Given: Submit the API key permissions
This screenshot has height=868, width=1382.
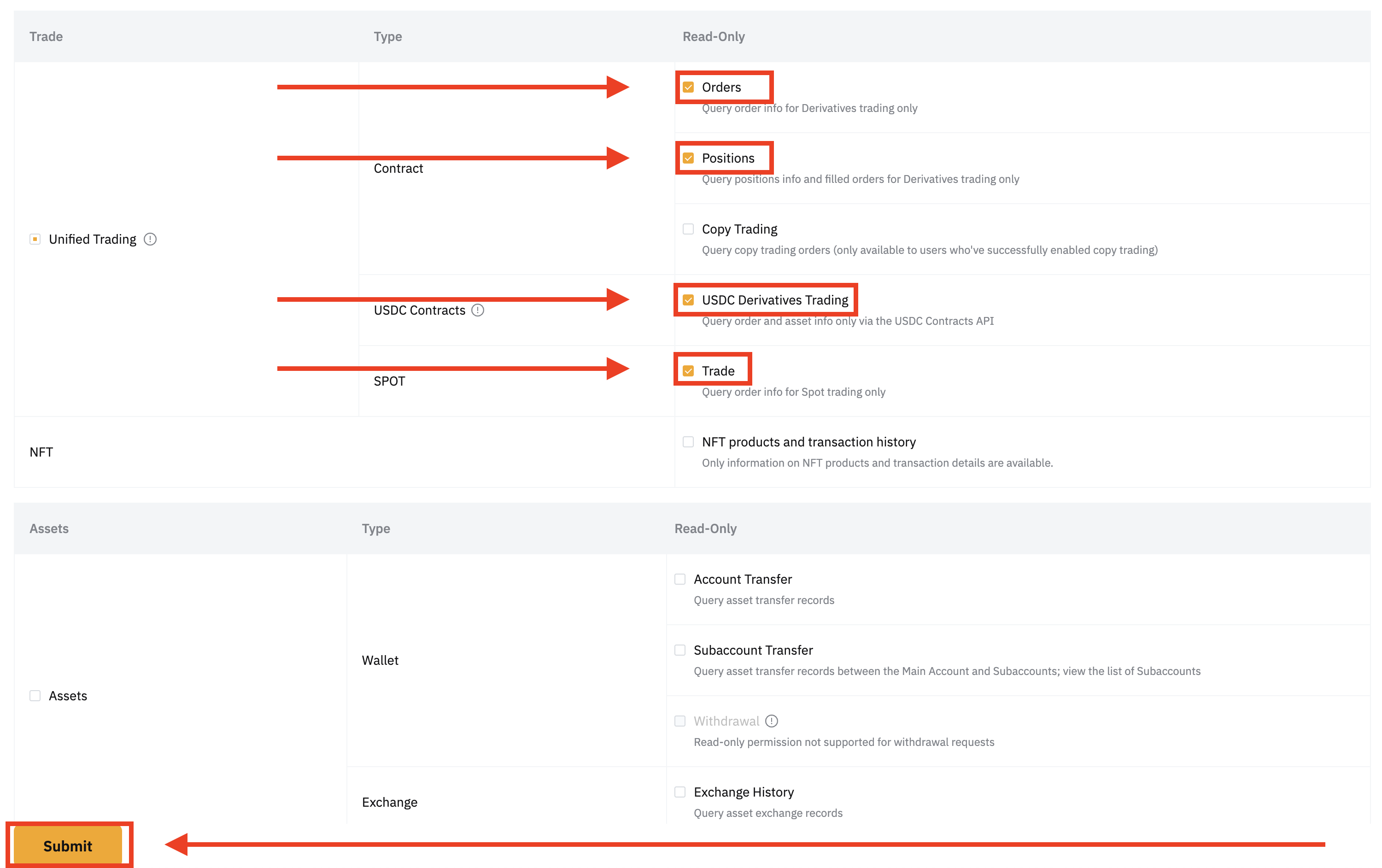Looking at the screenshot, I should click(68, 845).
